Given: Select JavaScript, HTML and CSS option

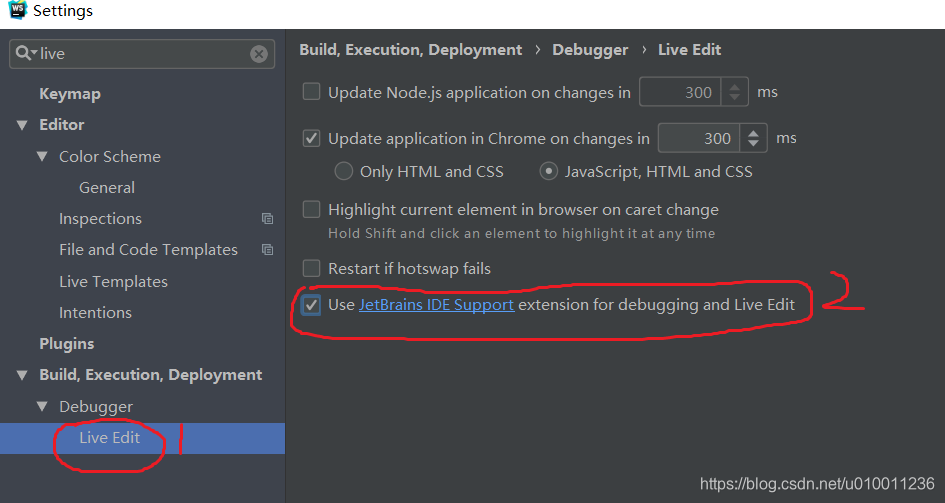Looking at the screenshot, I should 548,172.
